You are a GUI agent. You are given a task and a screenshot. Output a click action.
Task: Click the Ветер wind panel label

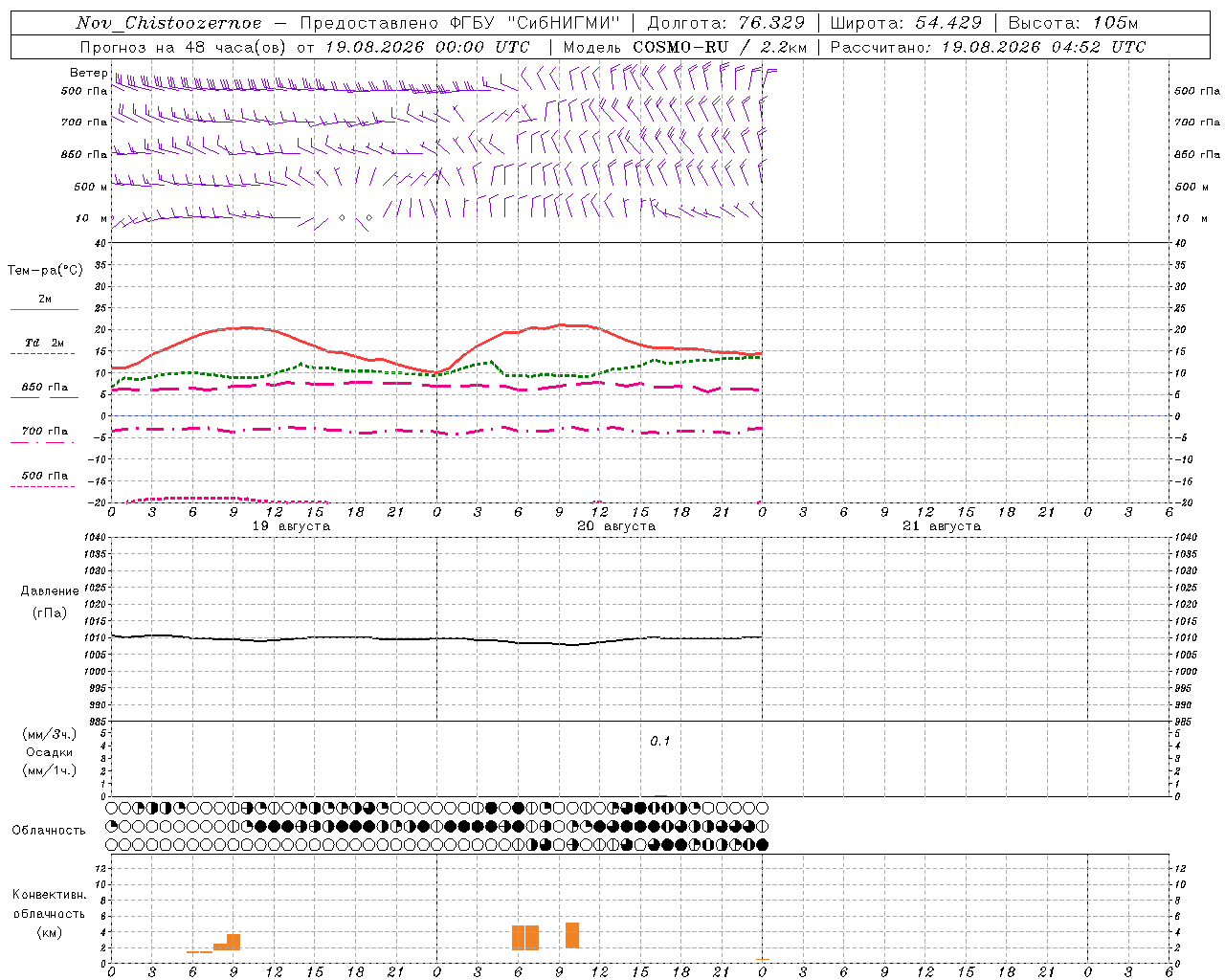(88, 73)
